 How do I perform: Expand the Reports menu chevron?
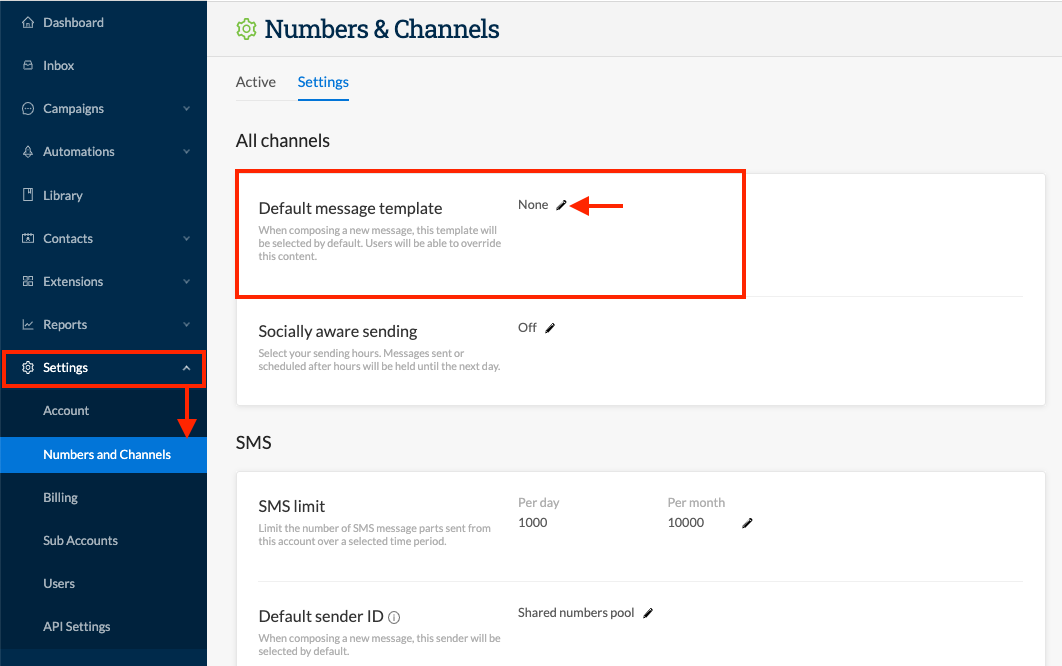pos(186,325)
